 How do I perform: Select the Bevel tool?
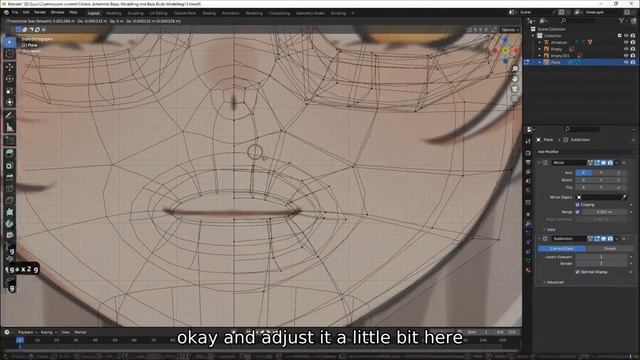tap(9, 177)
